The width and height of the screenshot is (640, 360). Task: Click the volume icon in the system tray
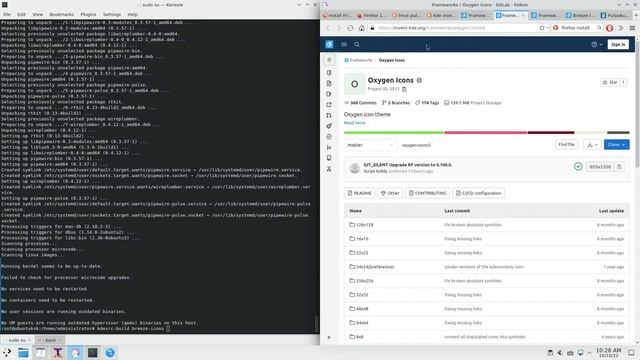[x=560, y=353]
